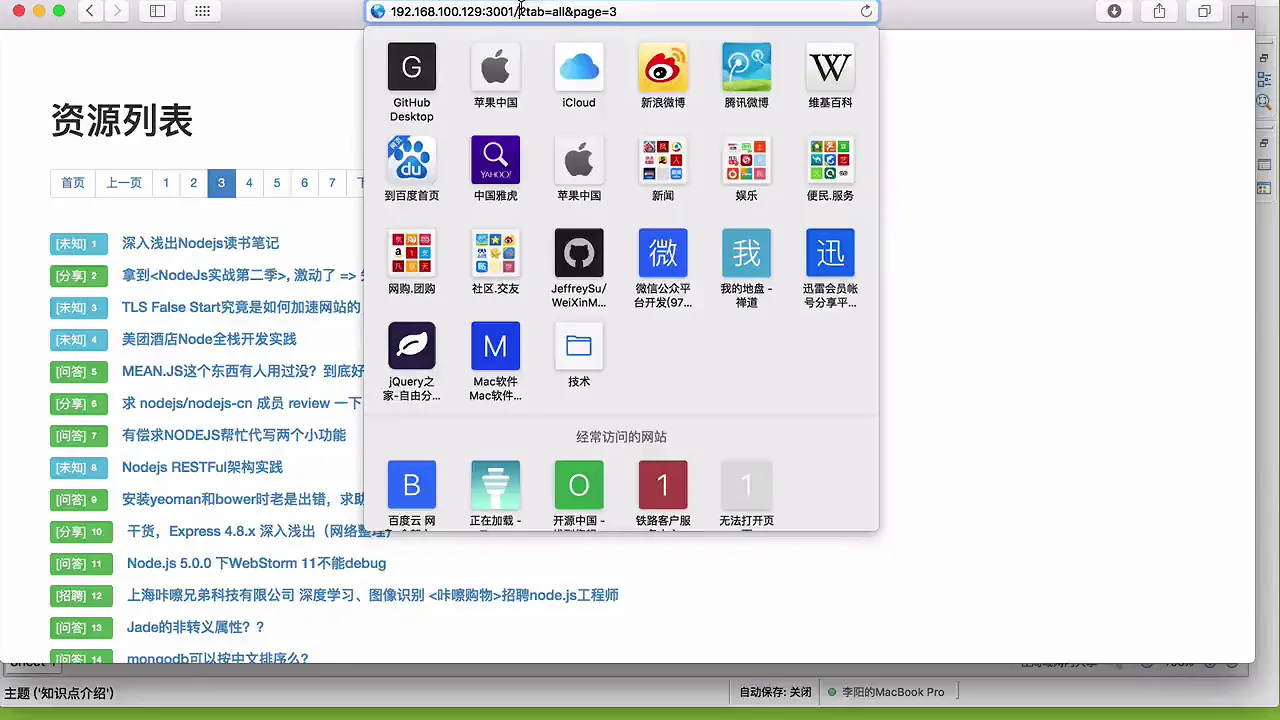Open the 腾讯微博 favorite icon
1280x720 pixels.
coord(747,67)
